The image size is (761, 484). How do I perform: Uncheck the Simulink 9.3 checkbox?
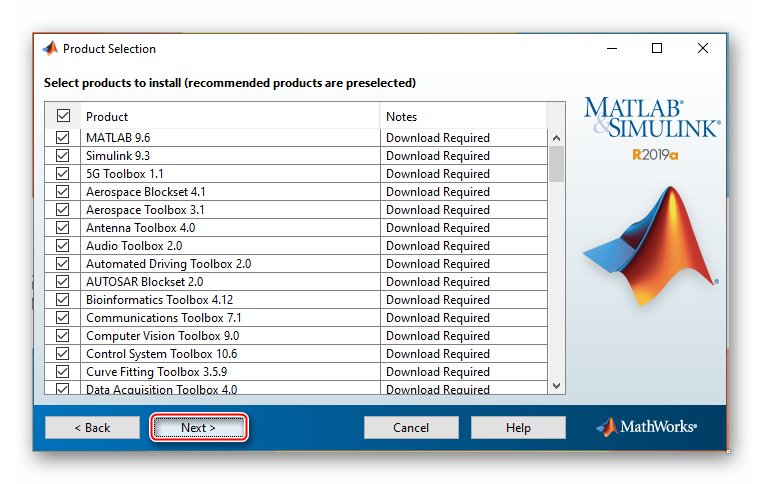pos(63,156)
